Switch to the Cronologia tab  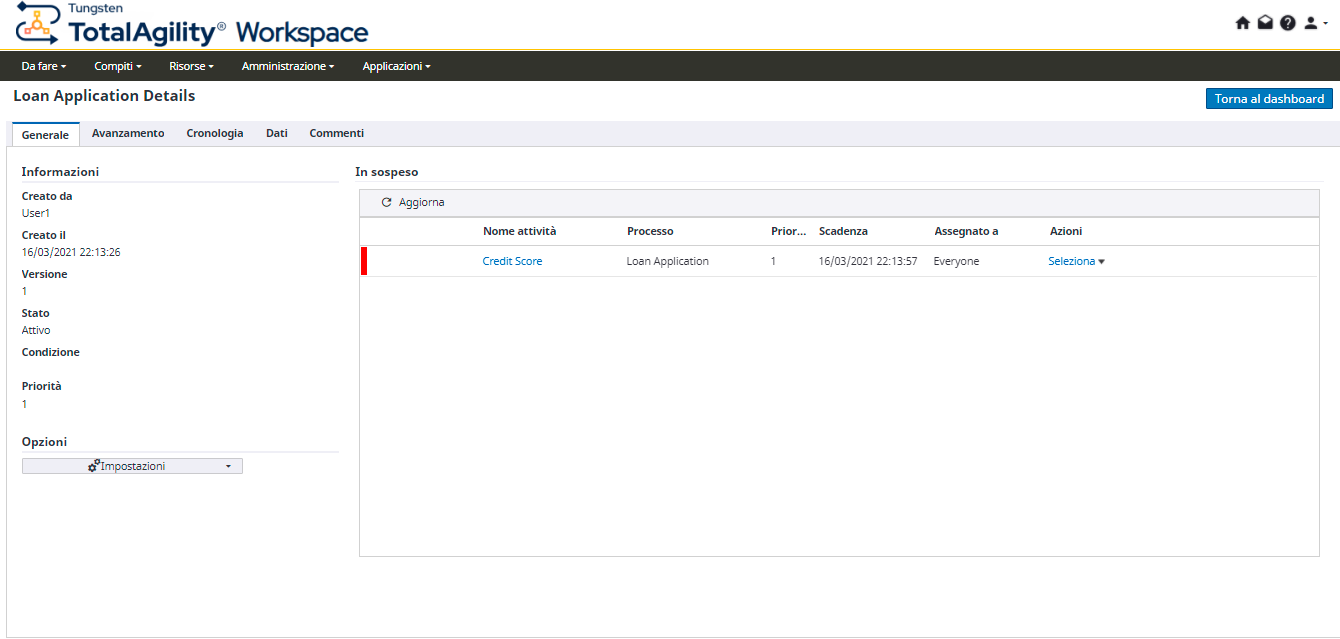[215, 133]
